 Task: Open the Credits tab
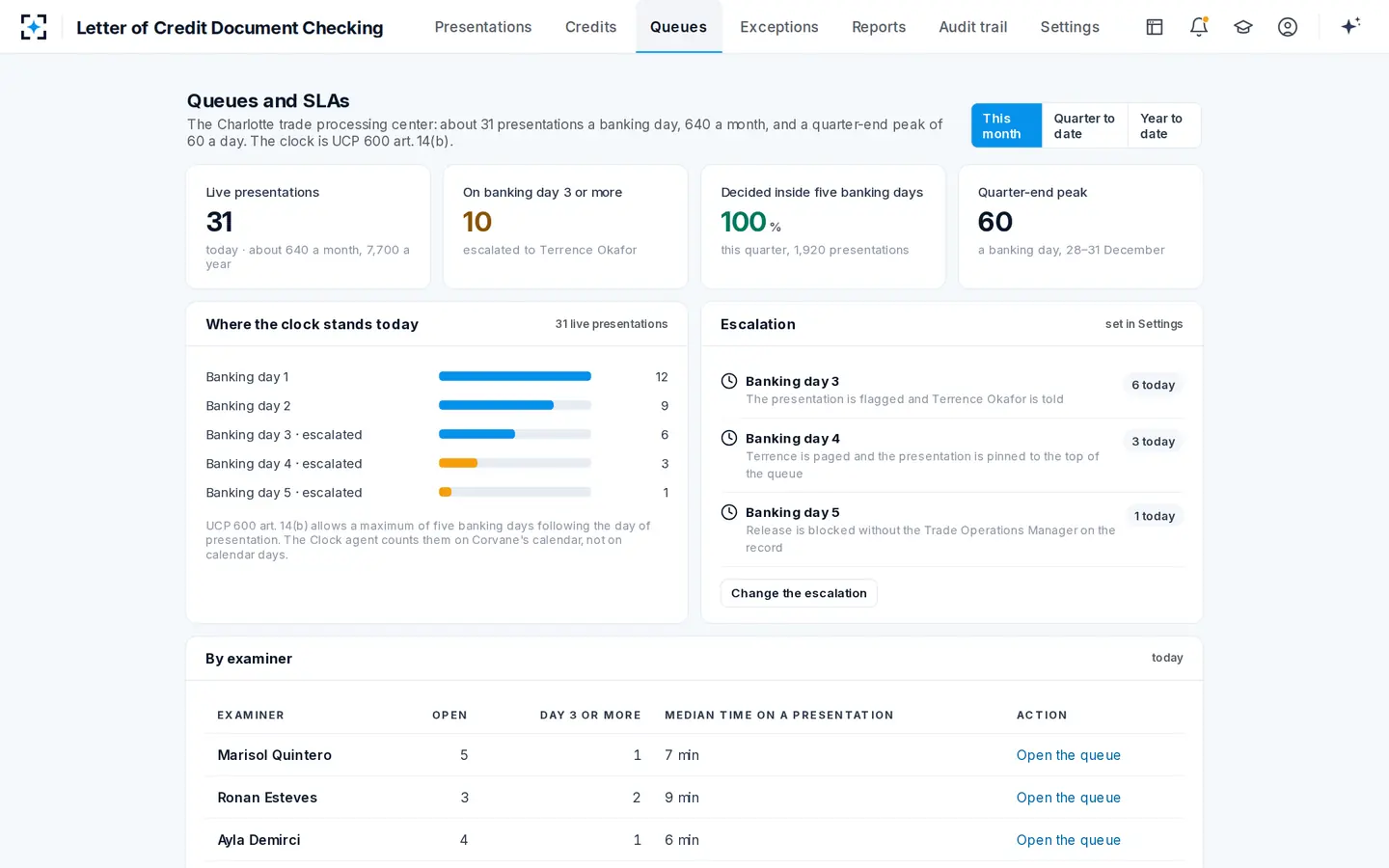(590, 27)
